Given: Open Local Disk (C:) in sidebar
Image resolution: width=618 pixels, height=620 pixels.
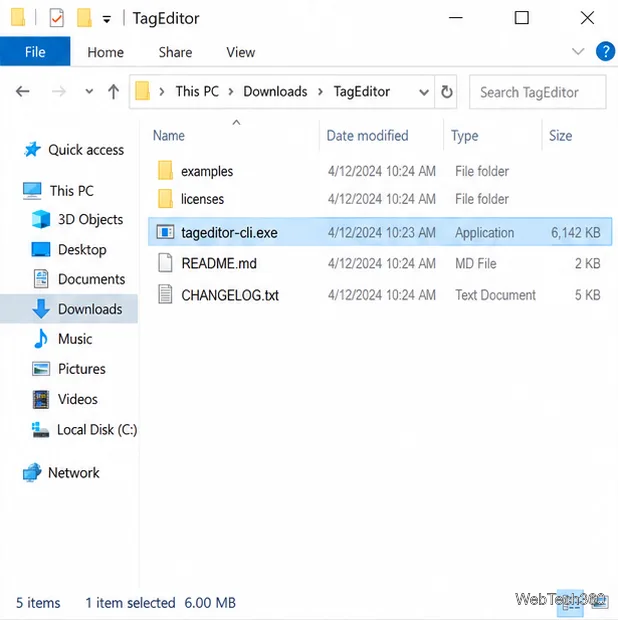Looking at the screenshot, I should (x=97, y=429).
